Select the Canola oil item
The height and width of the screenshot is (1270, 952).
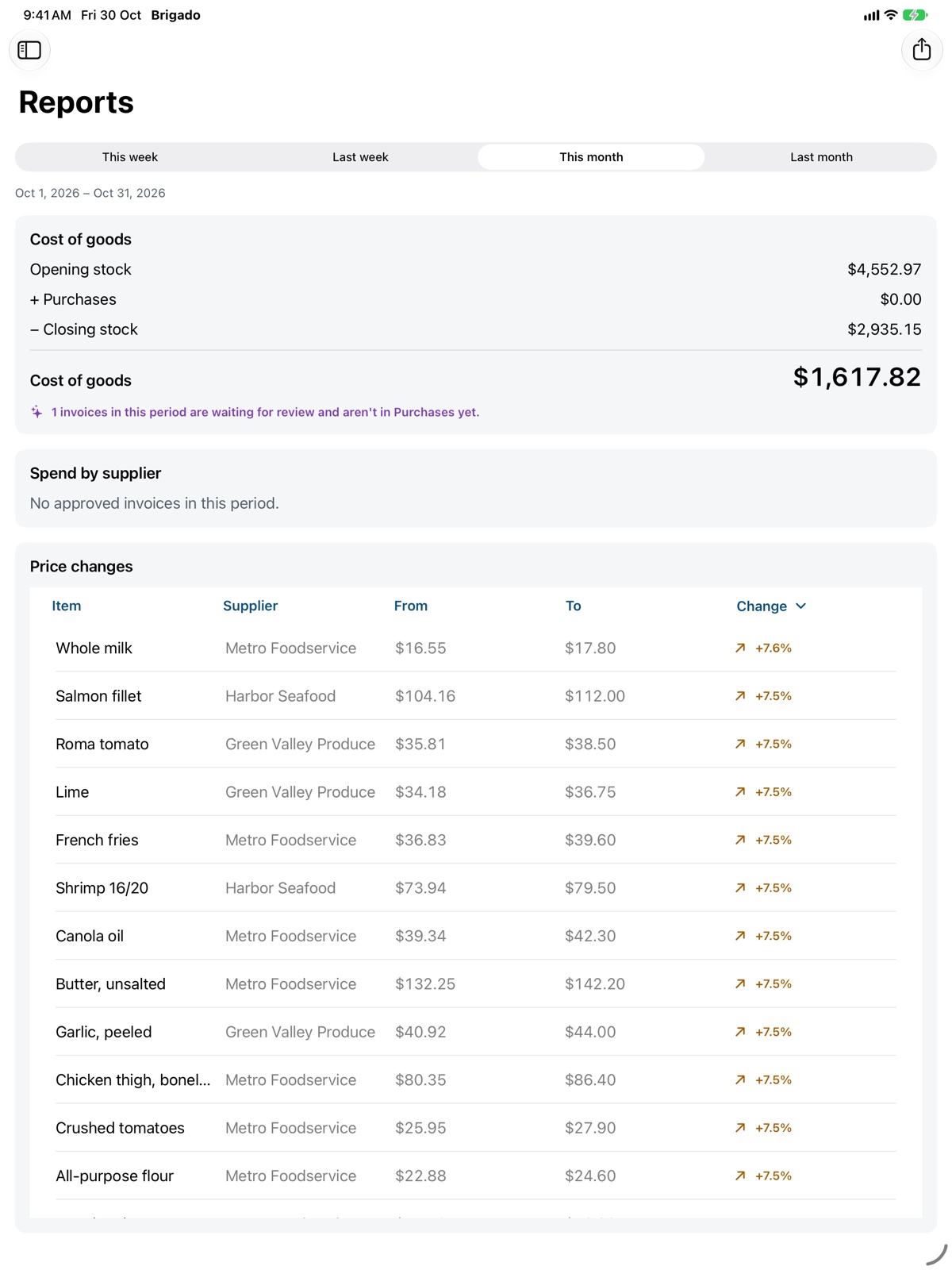(x=90, y=936)
